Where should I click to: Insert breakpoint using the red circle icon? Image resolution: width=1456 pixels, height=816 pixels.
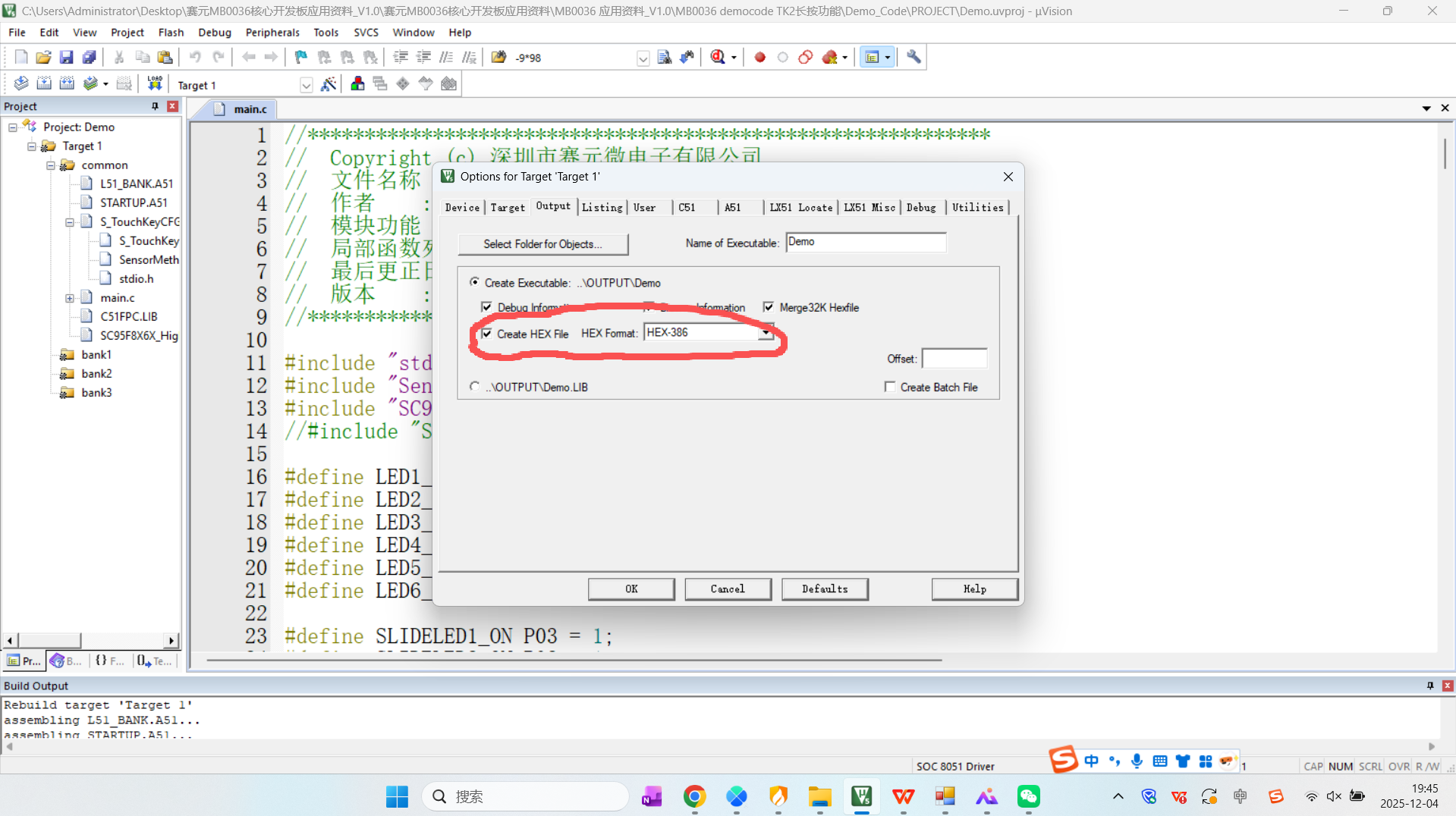pos(759,57)
